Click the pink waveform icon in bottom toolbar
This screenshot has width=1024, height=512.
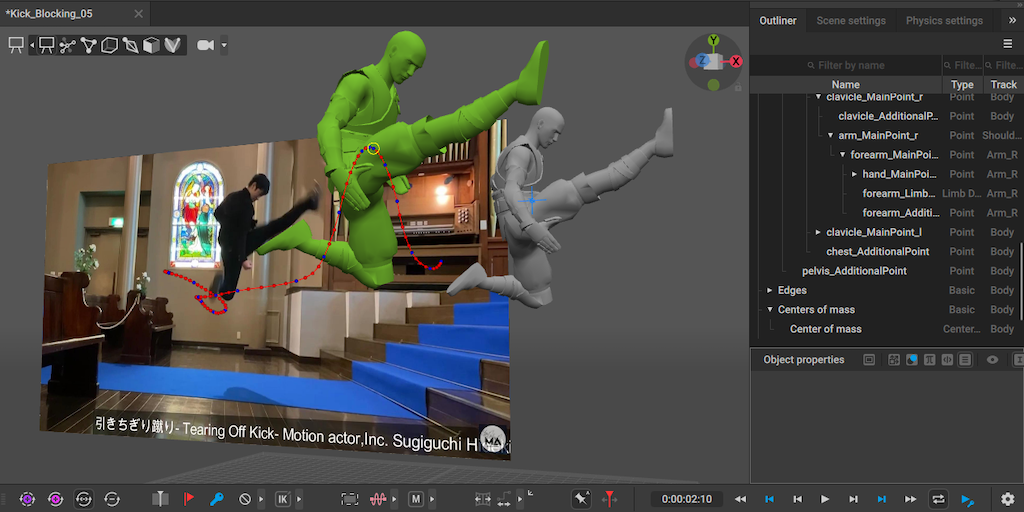point(379,498)
